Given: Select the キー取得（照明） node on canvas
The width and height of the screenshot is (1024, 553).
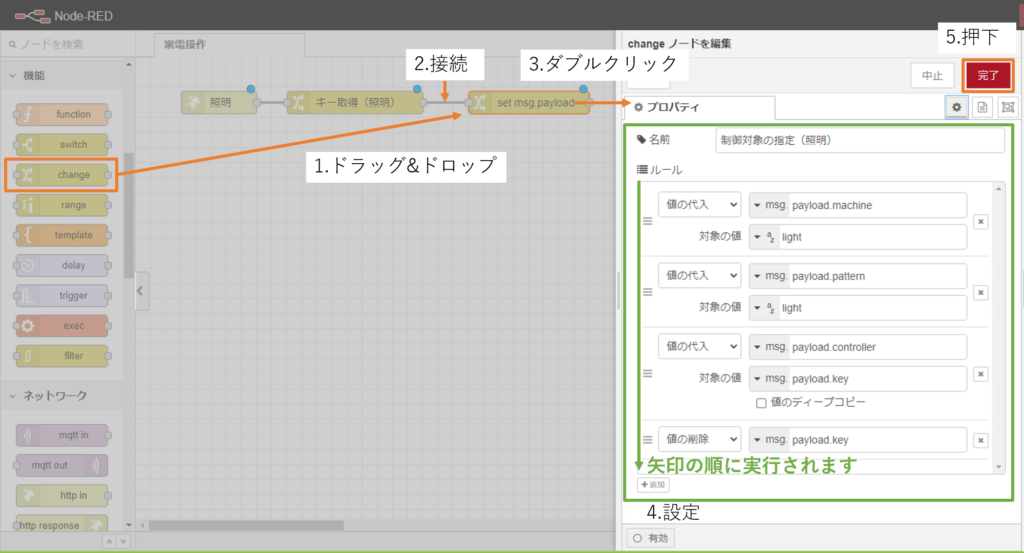Looking at the screenshot, I should point(356,103).
